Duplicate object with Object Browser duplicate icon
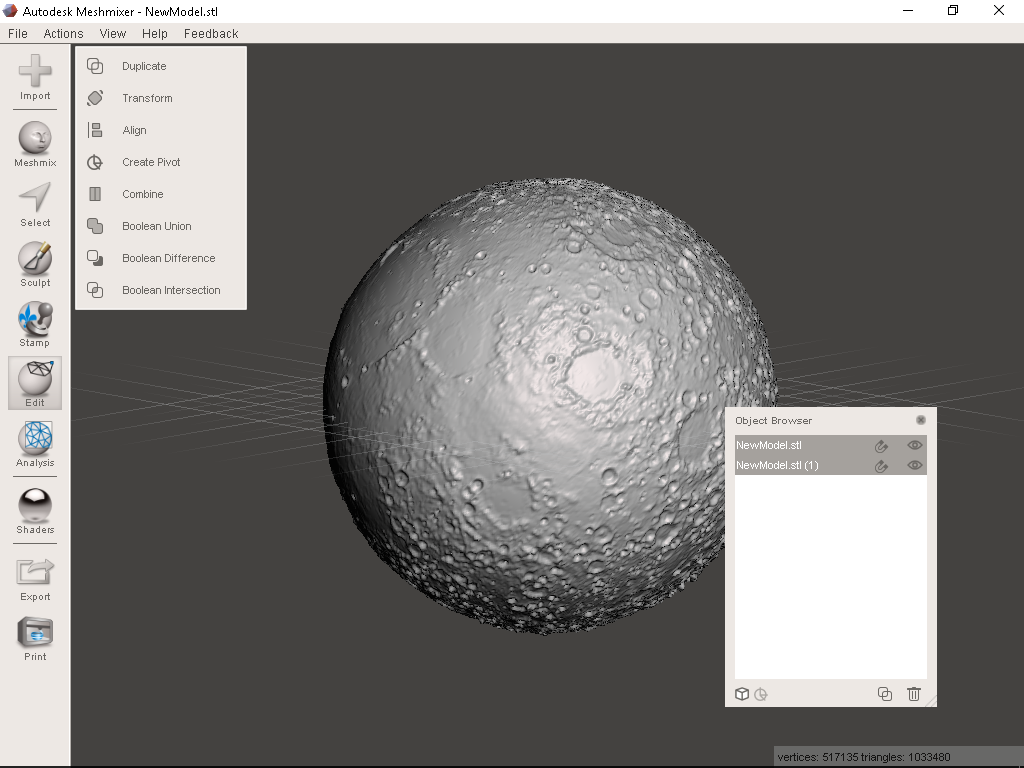Image resolution: width=1024 pixels, height=768 pixels. click(884, 694)
